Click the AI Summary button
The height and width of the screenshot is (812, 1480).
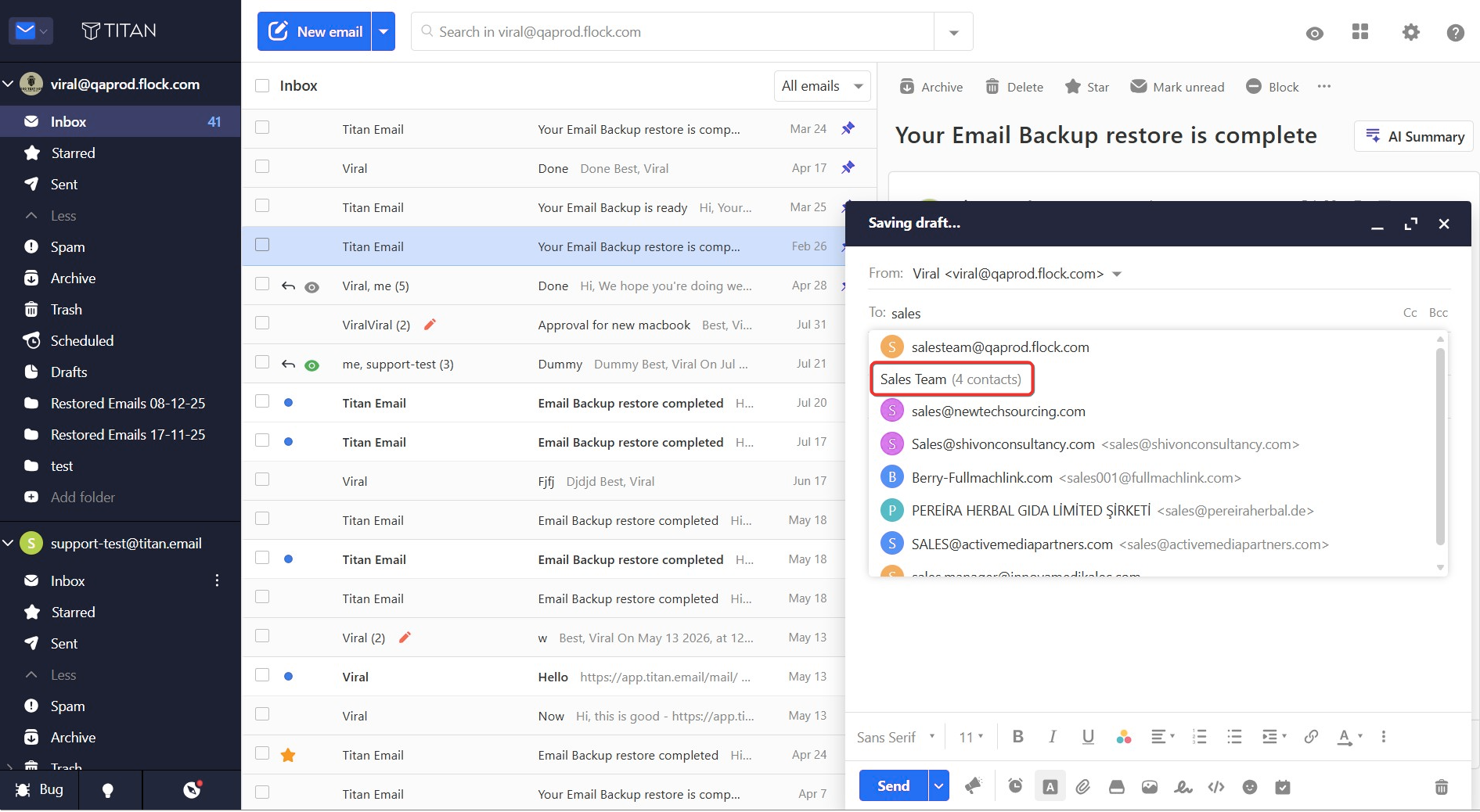click(1414, 136)
